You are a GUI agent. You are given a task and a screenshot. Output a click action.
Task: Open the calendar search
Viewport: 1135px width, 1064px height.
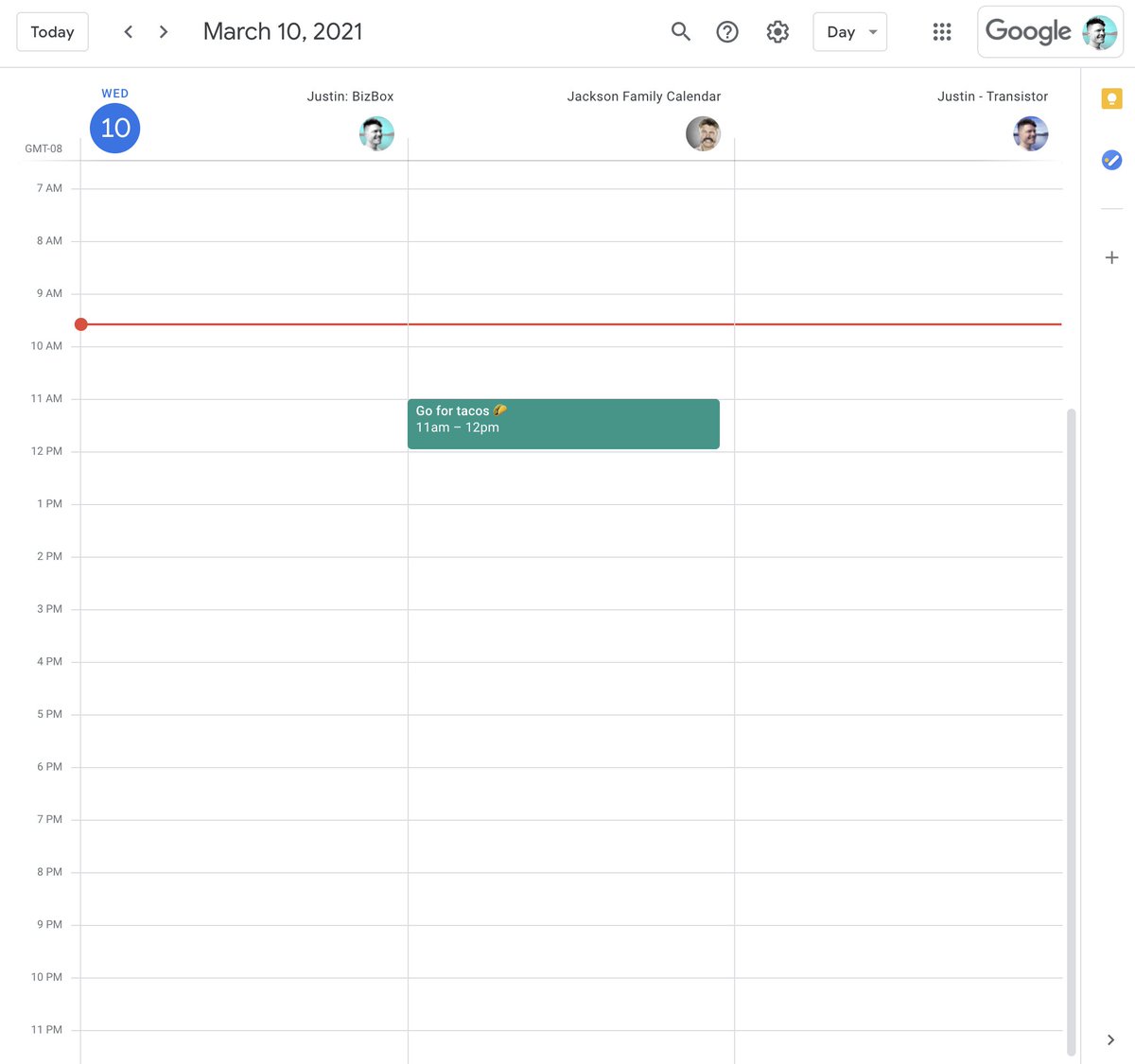click(x=680, y=32)
